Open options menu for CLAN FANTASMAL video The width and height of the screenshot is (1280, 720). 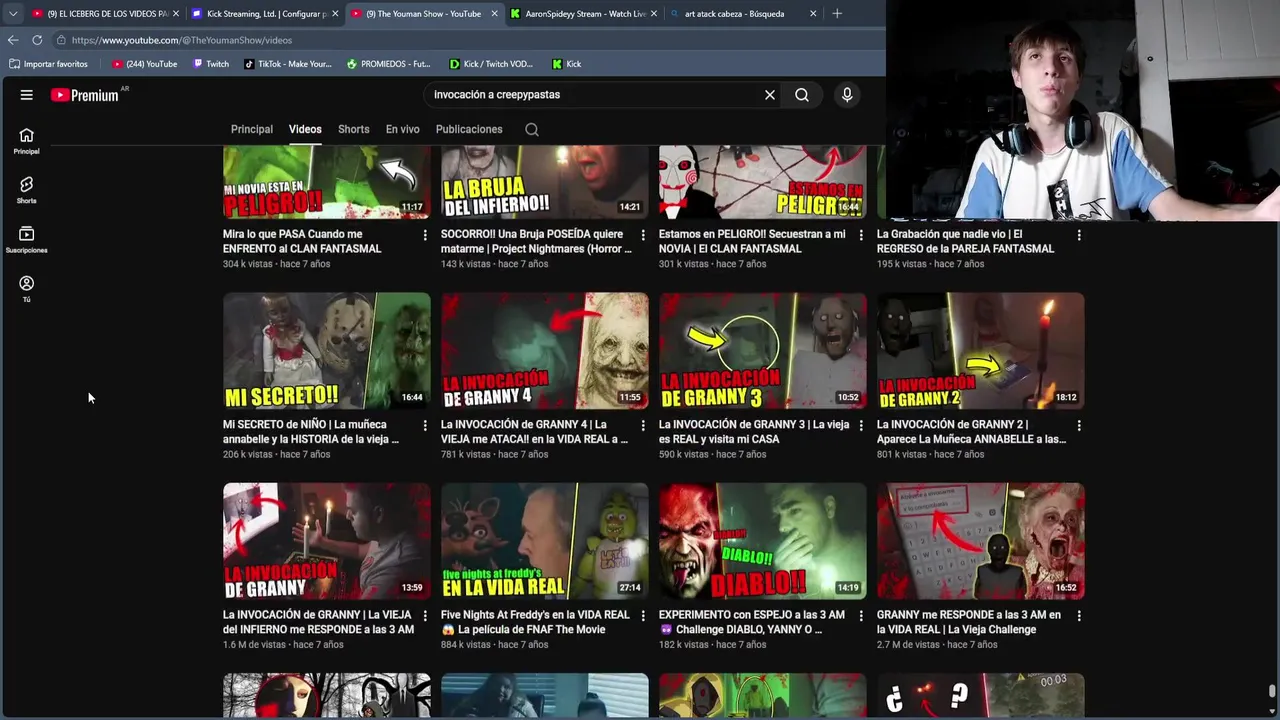425,235
